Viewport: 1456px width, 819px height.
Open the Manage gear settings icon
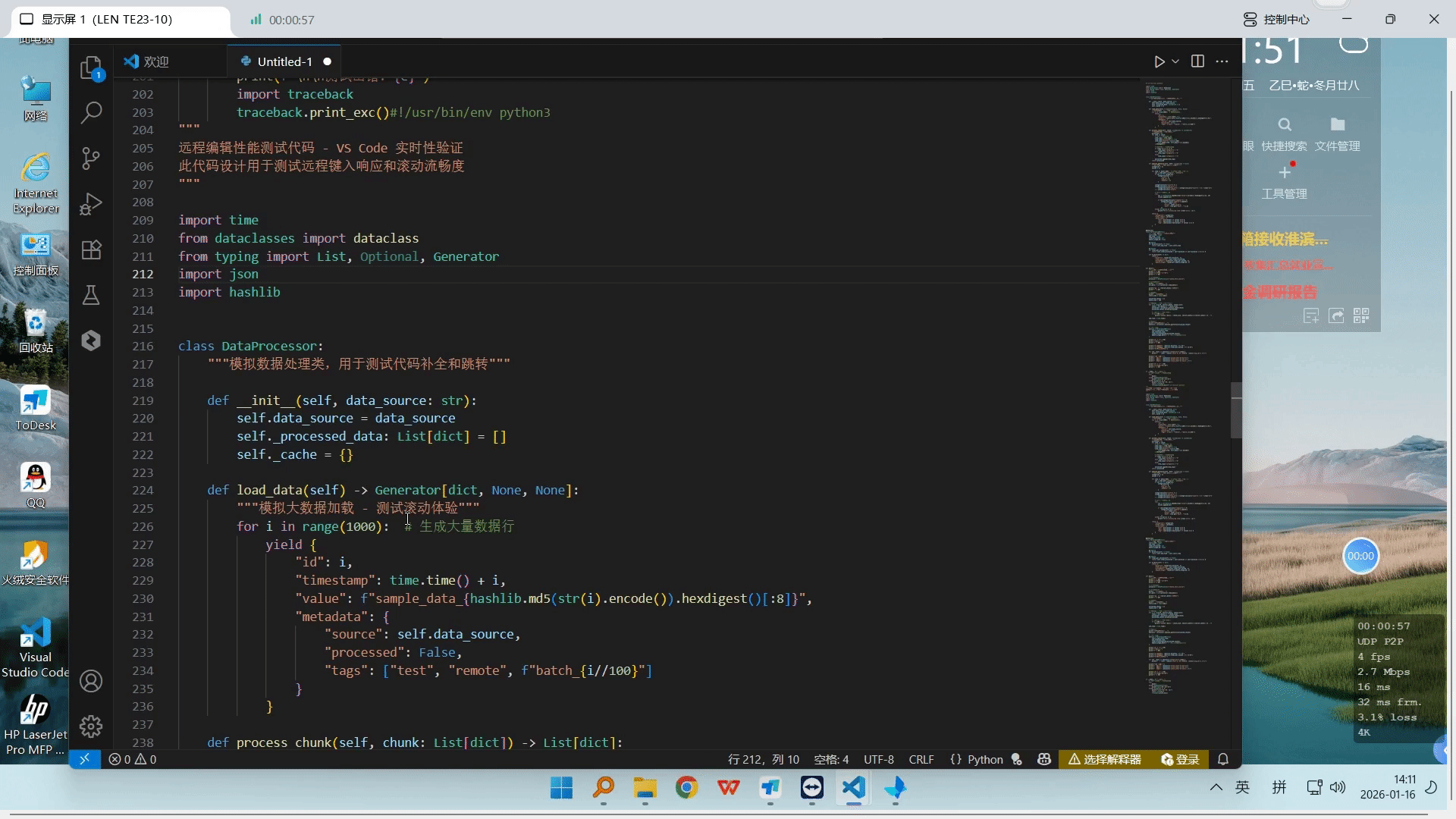click(91, 726)
